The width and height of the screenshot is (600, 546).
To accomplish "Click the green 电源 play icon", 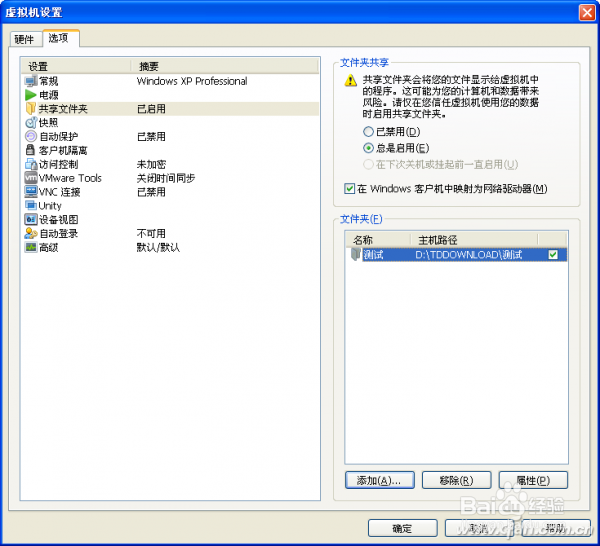I will 31,95.
